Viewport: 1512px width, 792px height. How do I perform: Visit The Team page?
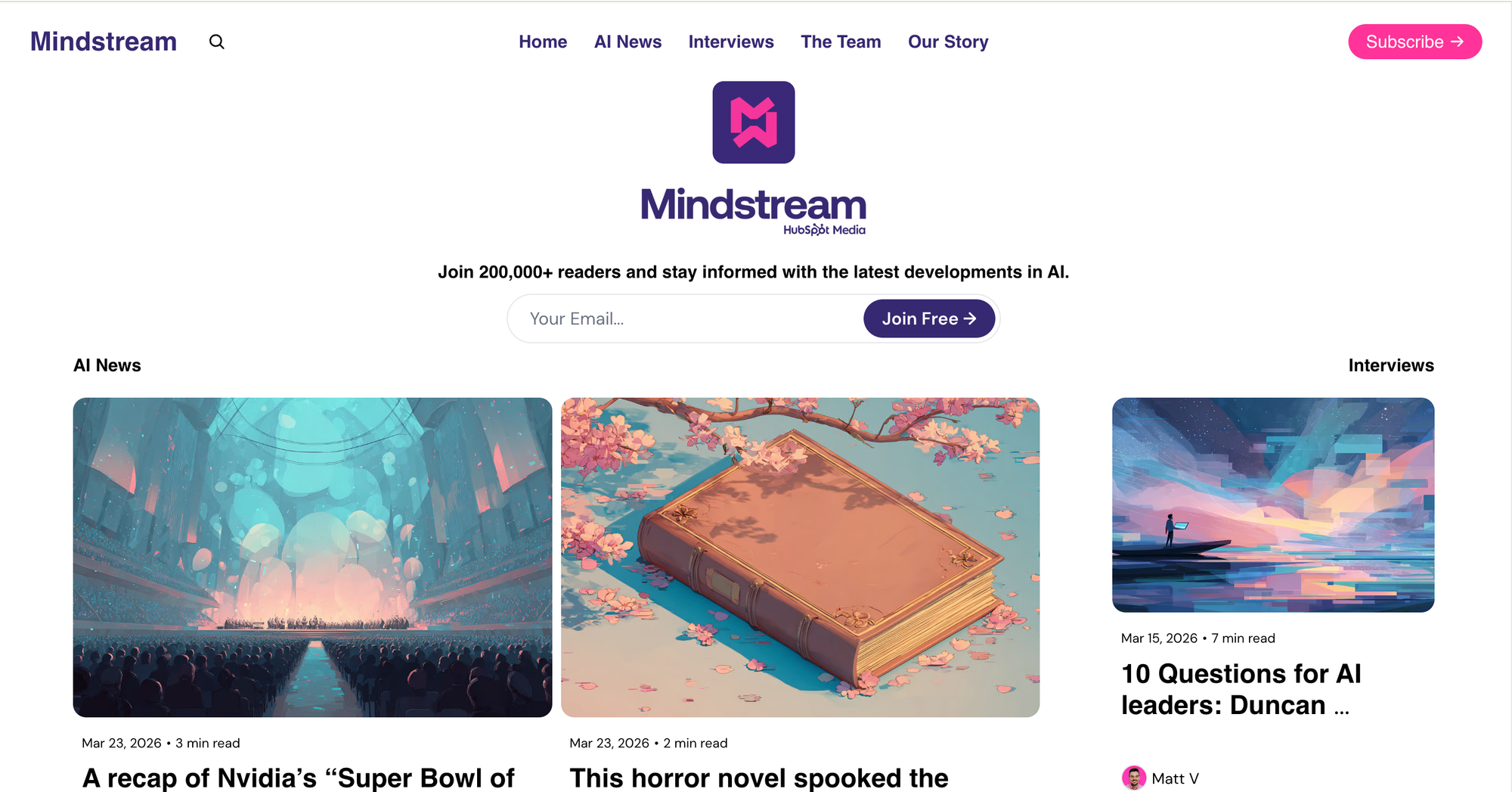tap(841, 42)
